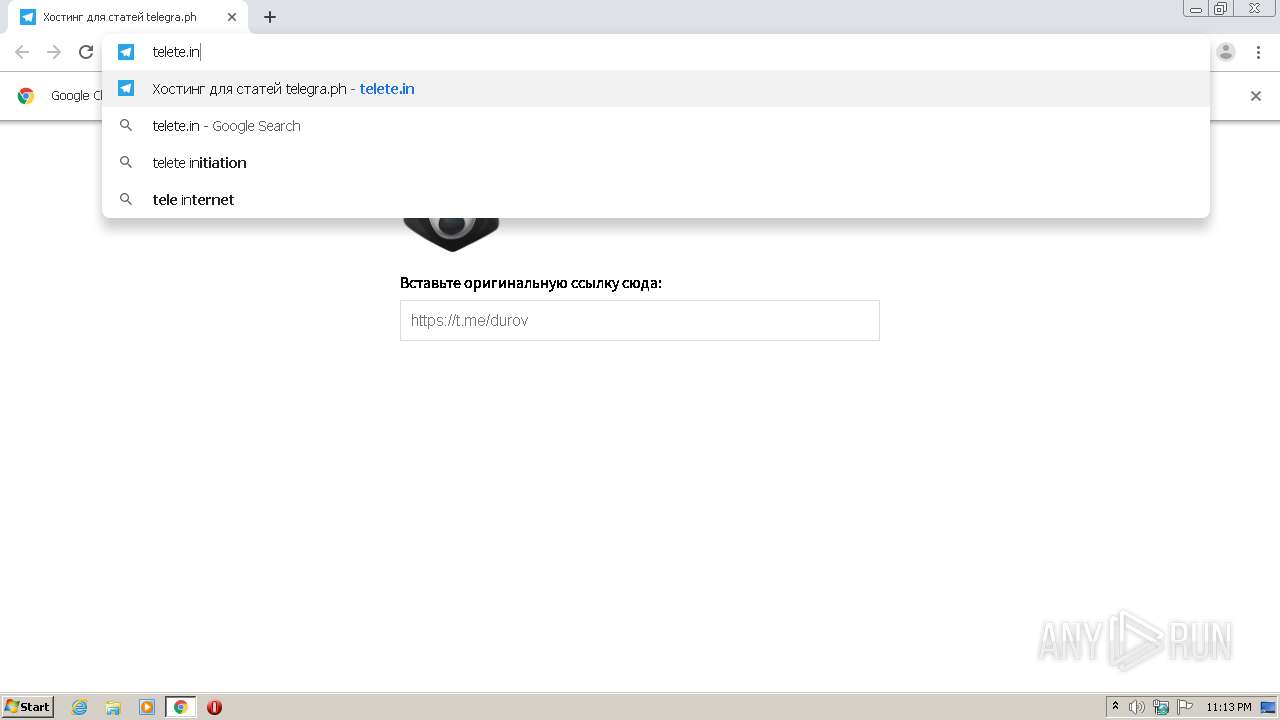Pick the tele internet suggestion

[x=655, y=200]
